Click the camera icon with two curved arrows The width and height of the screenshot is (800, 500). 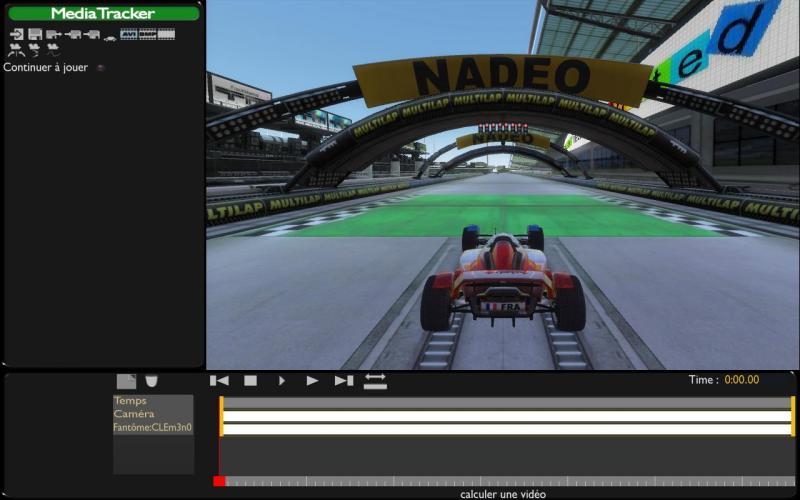[16, 49]
